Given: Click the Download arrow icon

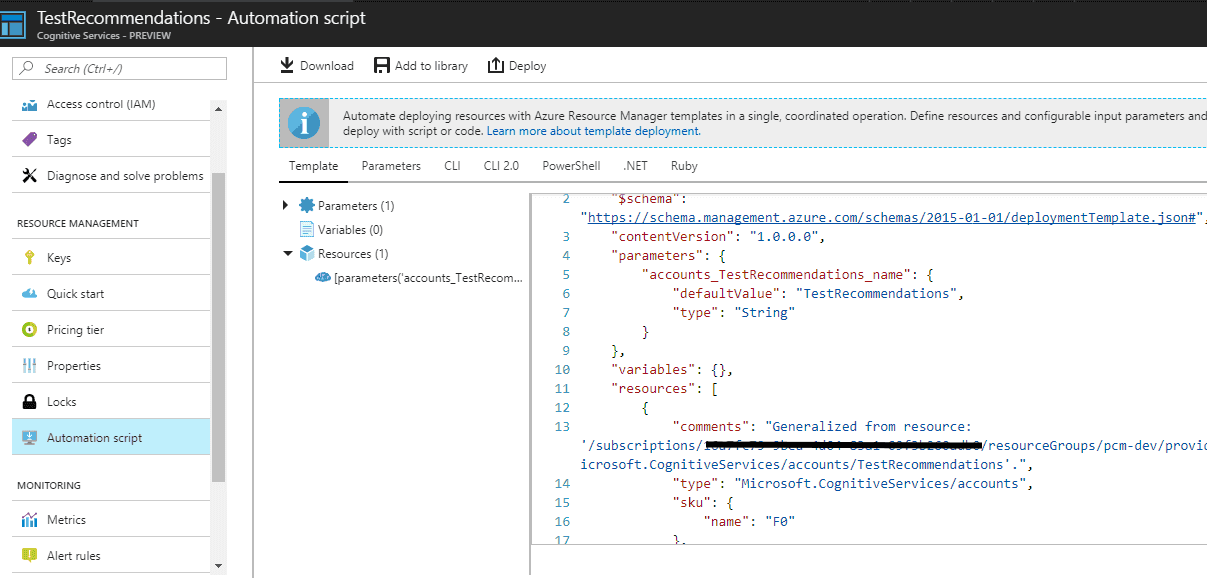Looking at the screenshot, I should pyautogui.click(x=287, y=65).
